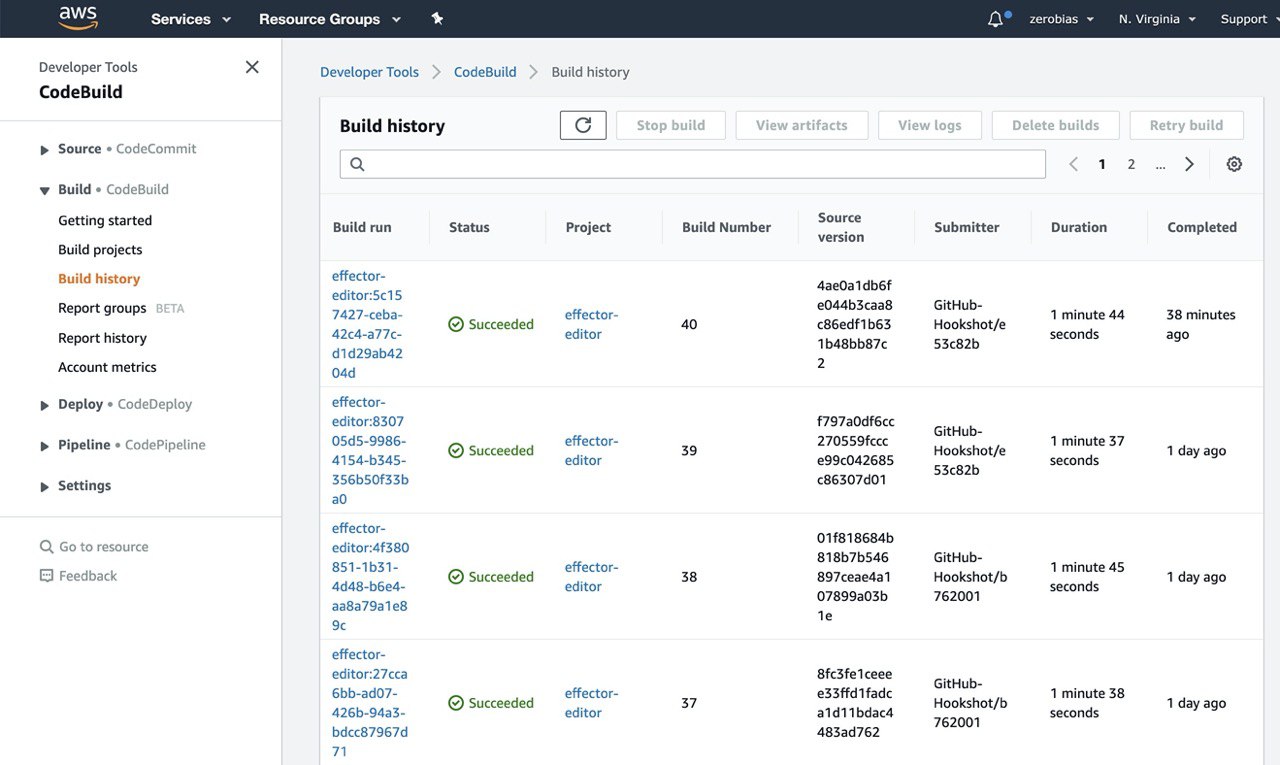
Task: Click the Retry build button
Action: point(1187,125)
